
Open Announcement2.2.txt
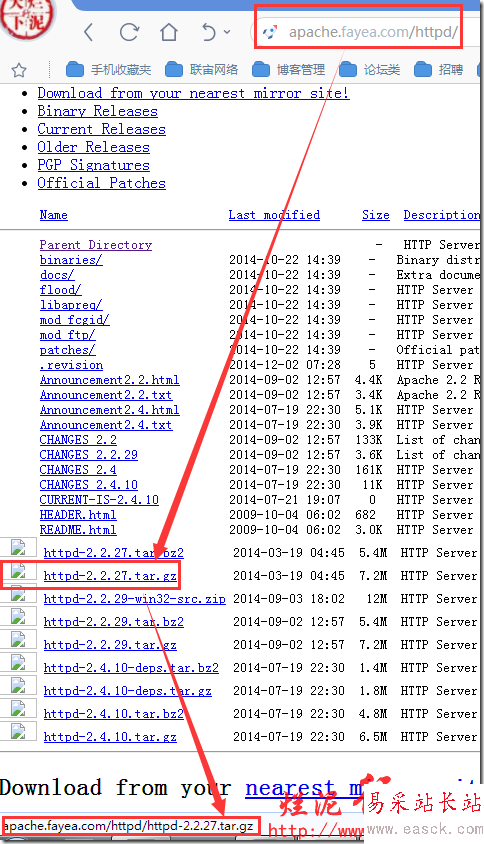pyautogui.click(x=106, y=395)
